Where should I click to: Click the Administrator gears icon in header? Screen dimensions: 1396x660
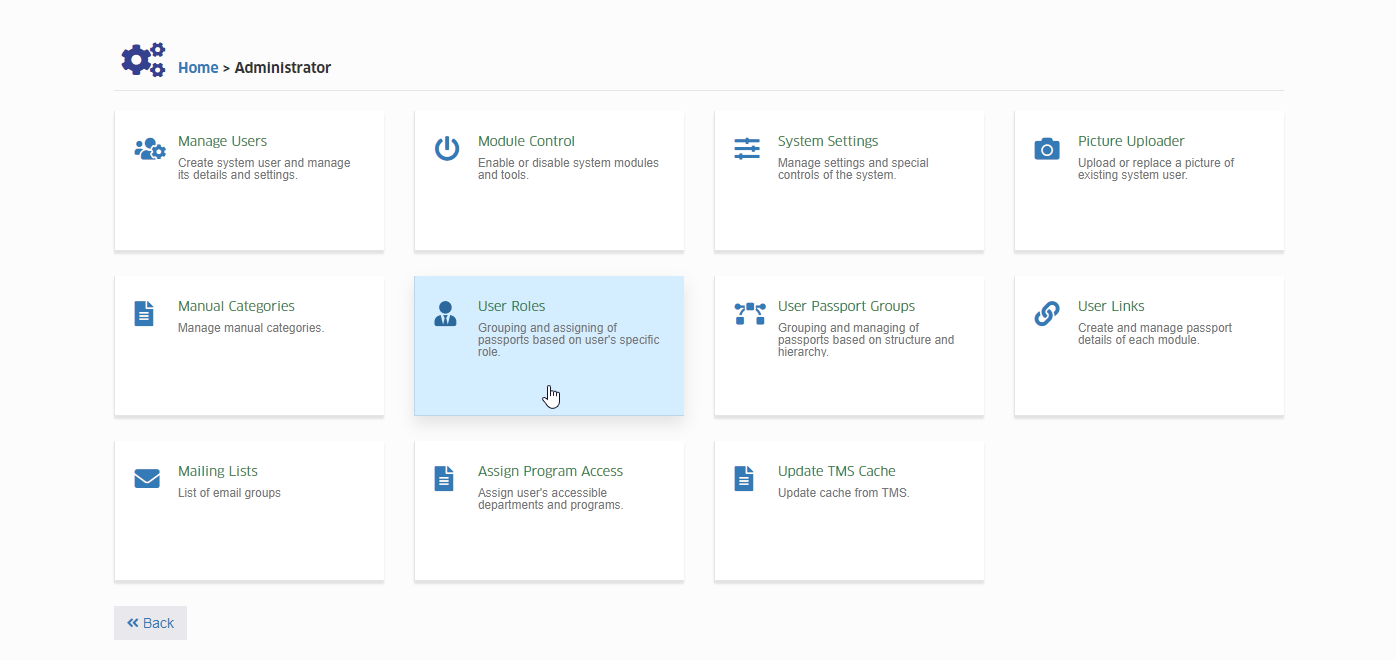click(143, 60)
